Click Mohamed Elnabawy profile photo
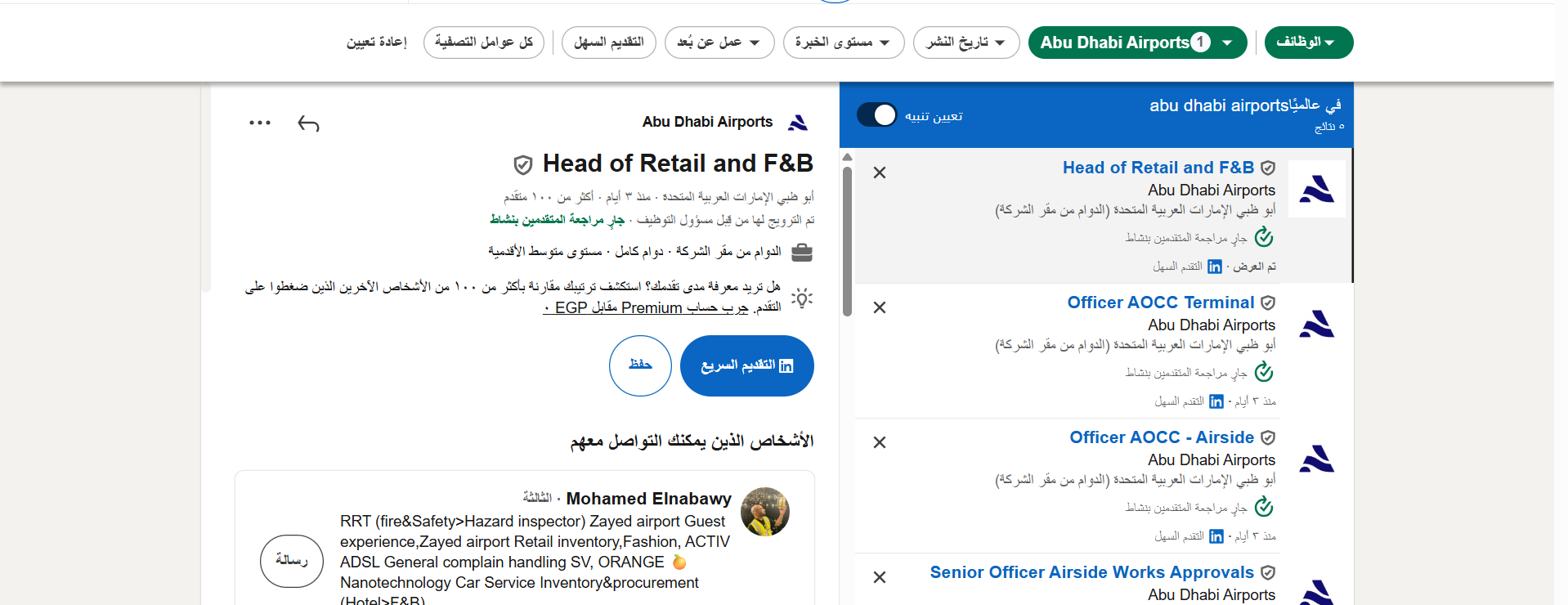The image size is (1568, 605). [765, 512]
